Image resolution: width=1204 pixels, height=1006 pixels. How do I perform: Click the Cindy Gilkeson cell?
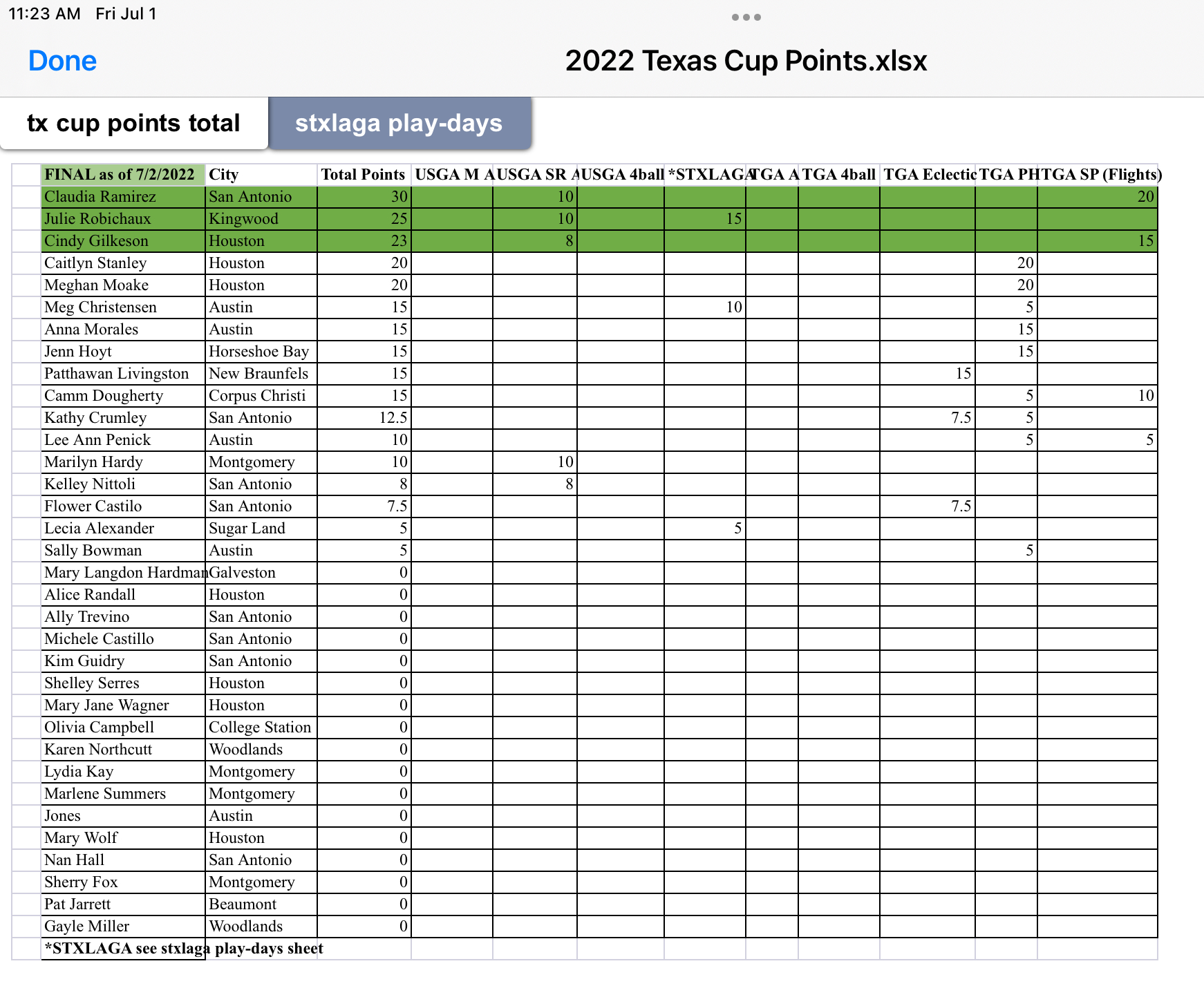123,240
